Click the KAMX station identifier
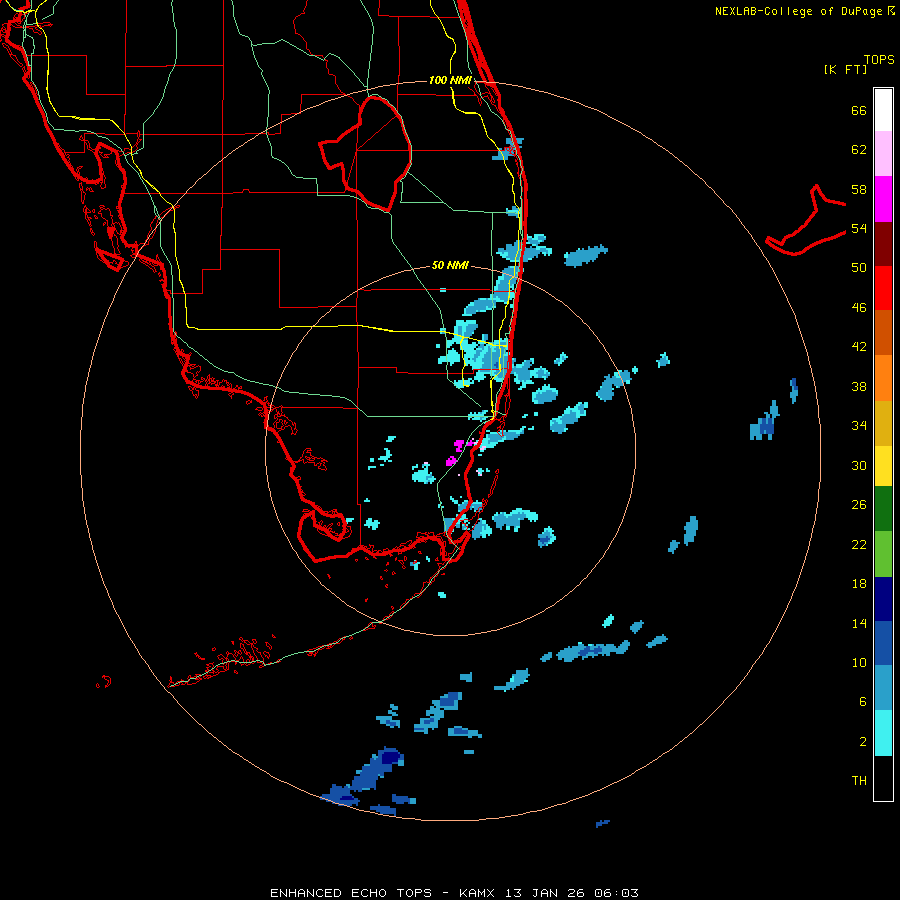This screenshot has height=900, width=900. click(479, 893)
